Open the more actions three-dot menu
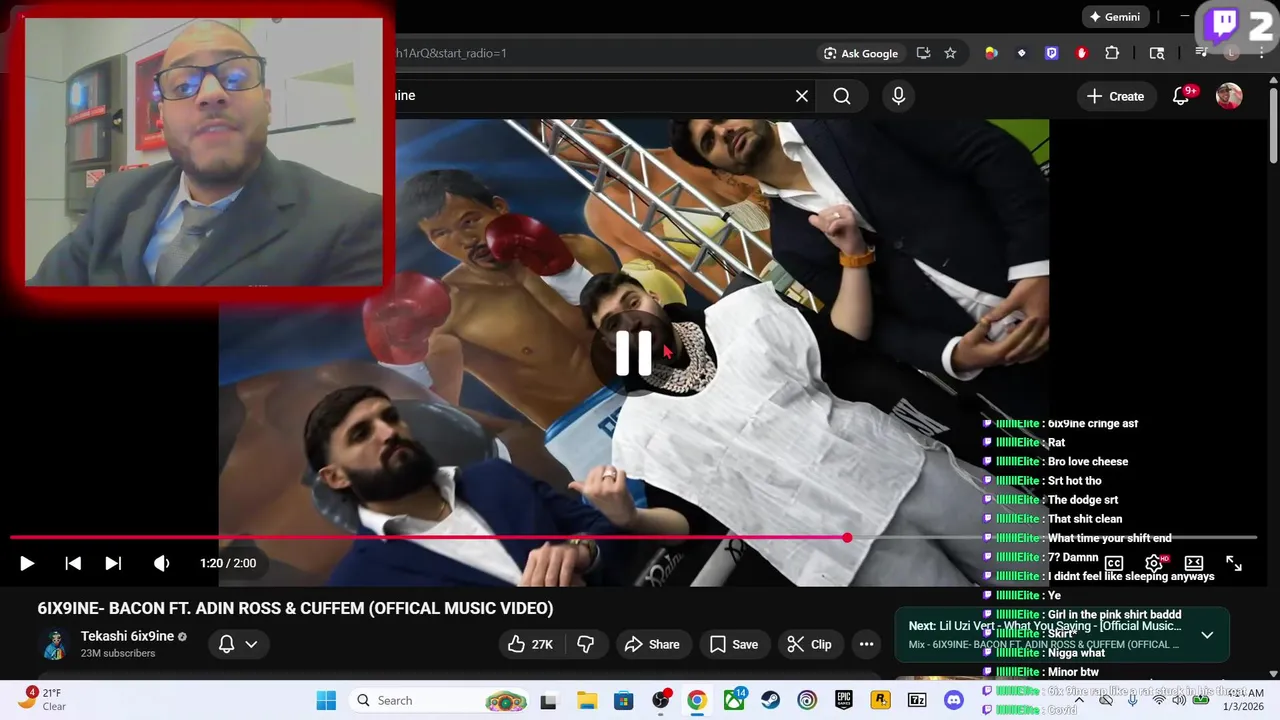 (x=866, y=644)
